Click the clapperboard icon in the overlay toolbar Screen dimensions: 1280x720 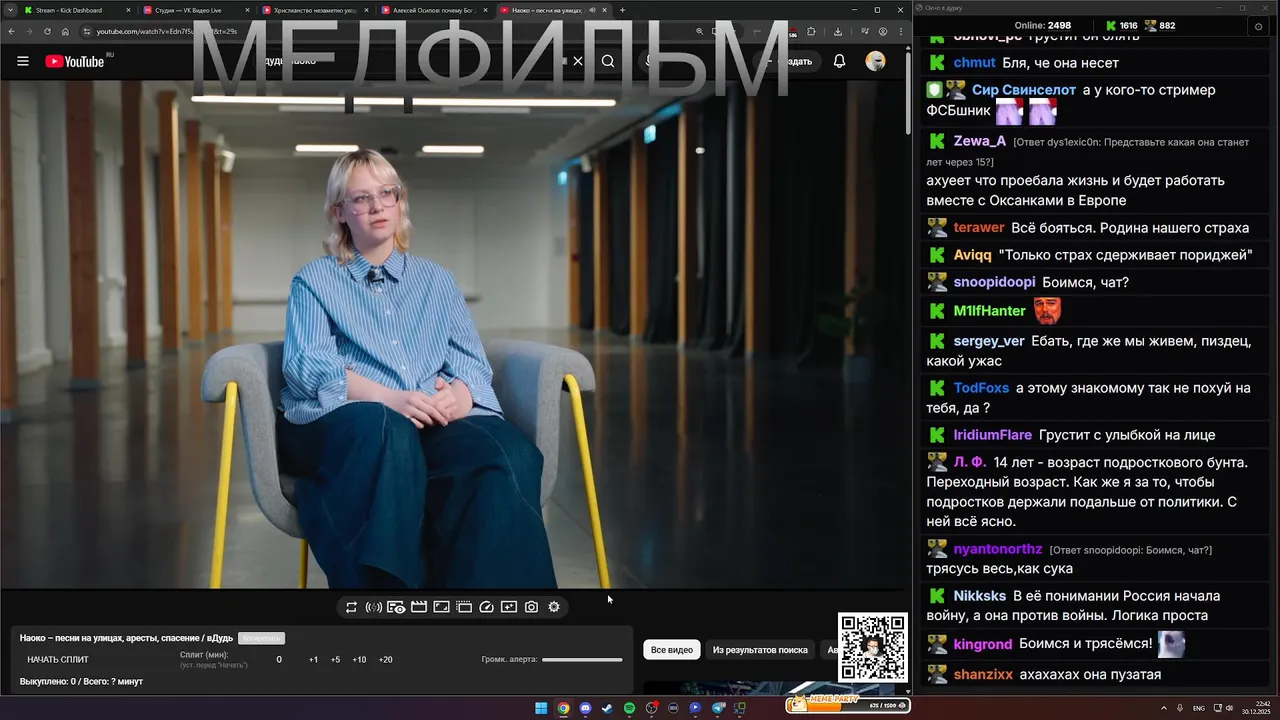pyautogui.click(x=419, y=607)
